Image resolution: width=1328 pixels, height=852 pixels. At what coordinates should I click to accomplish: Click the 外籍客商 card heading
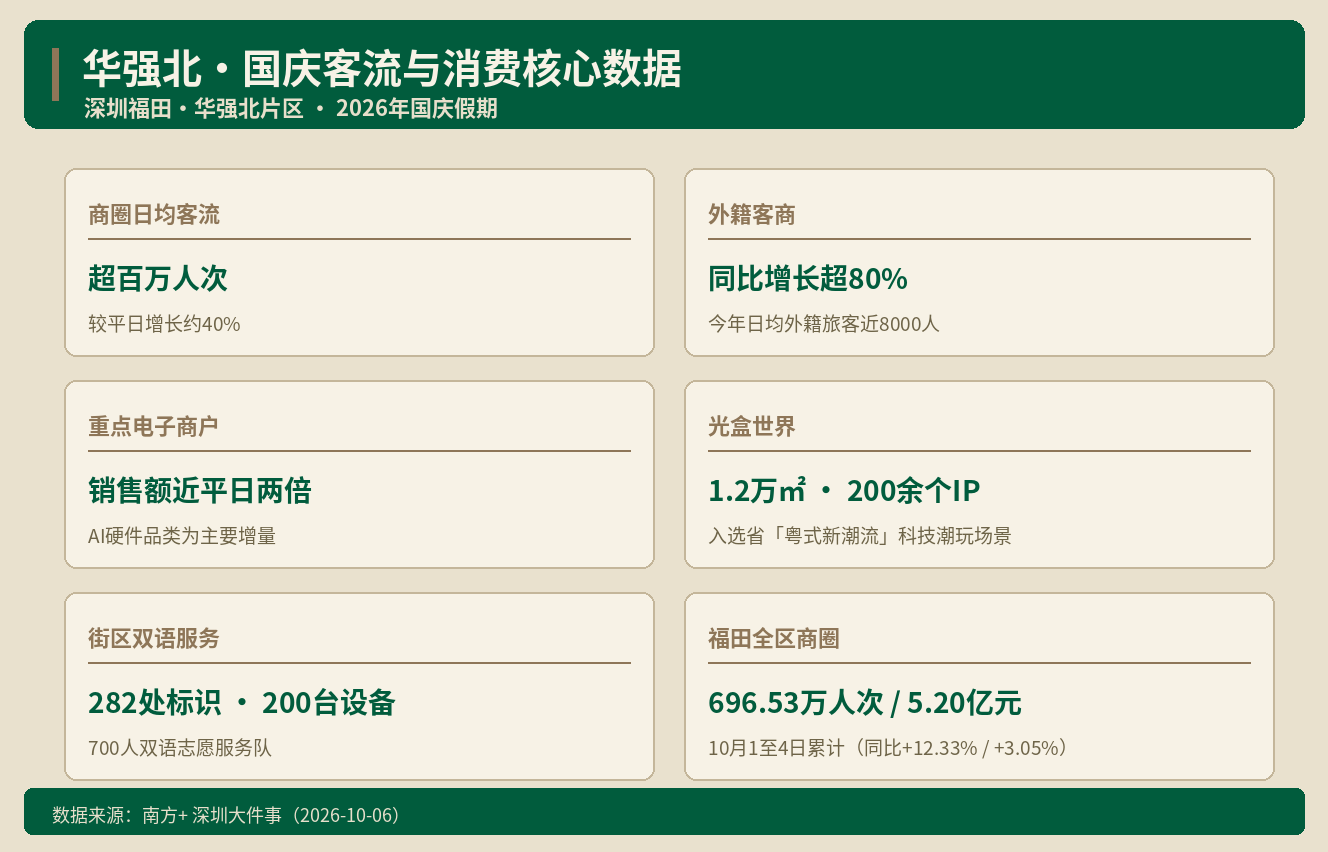click(752, 215)
